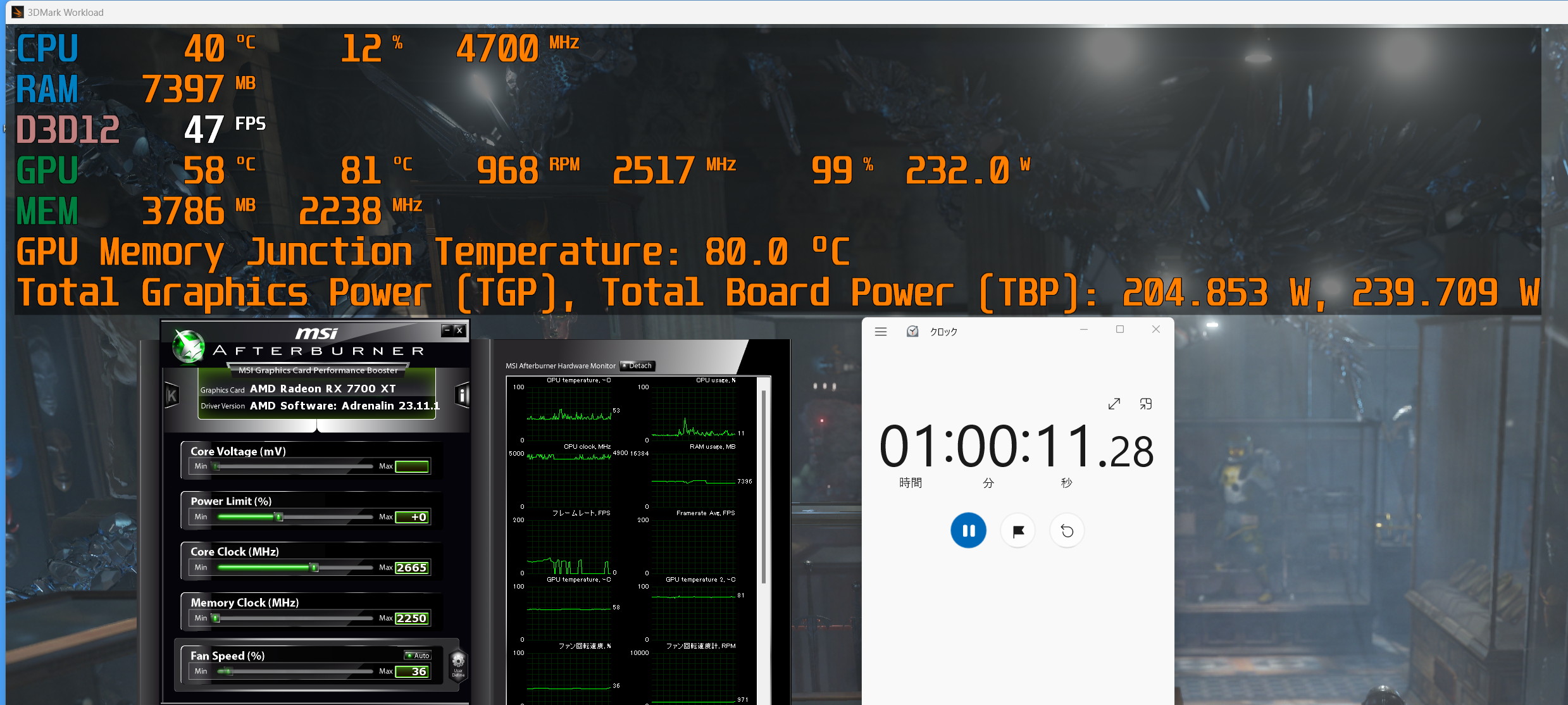Maximize the Clock window
1568x705 pixels.
(x=1120, y=329)
